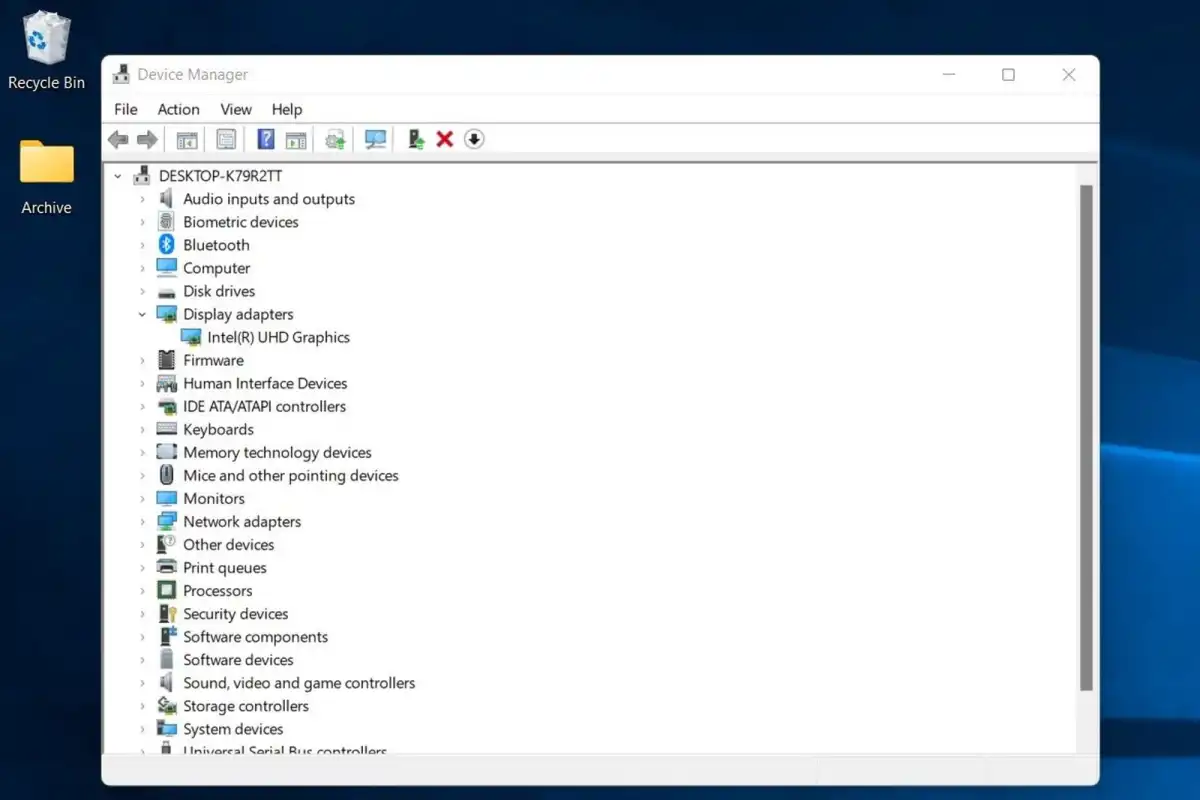The height and width of the screenshot is (800, 1200).
Task: Expand the Network adapters category
Action: [143, 521]
